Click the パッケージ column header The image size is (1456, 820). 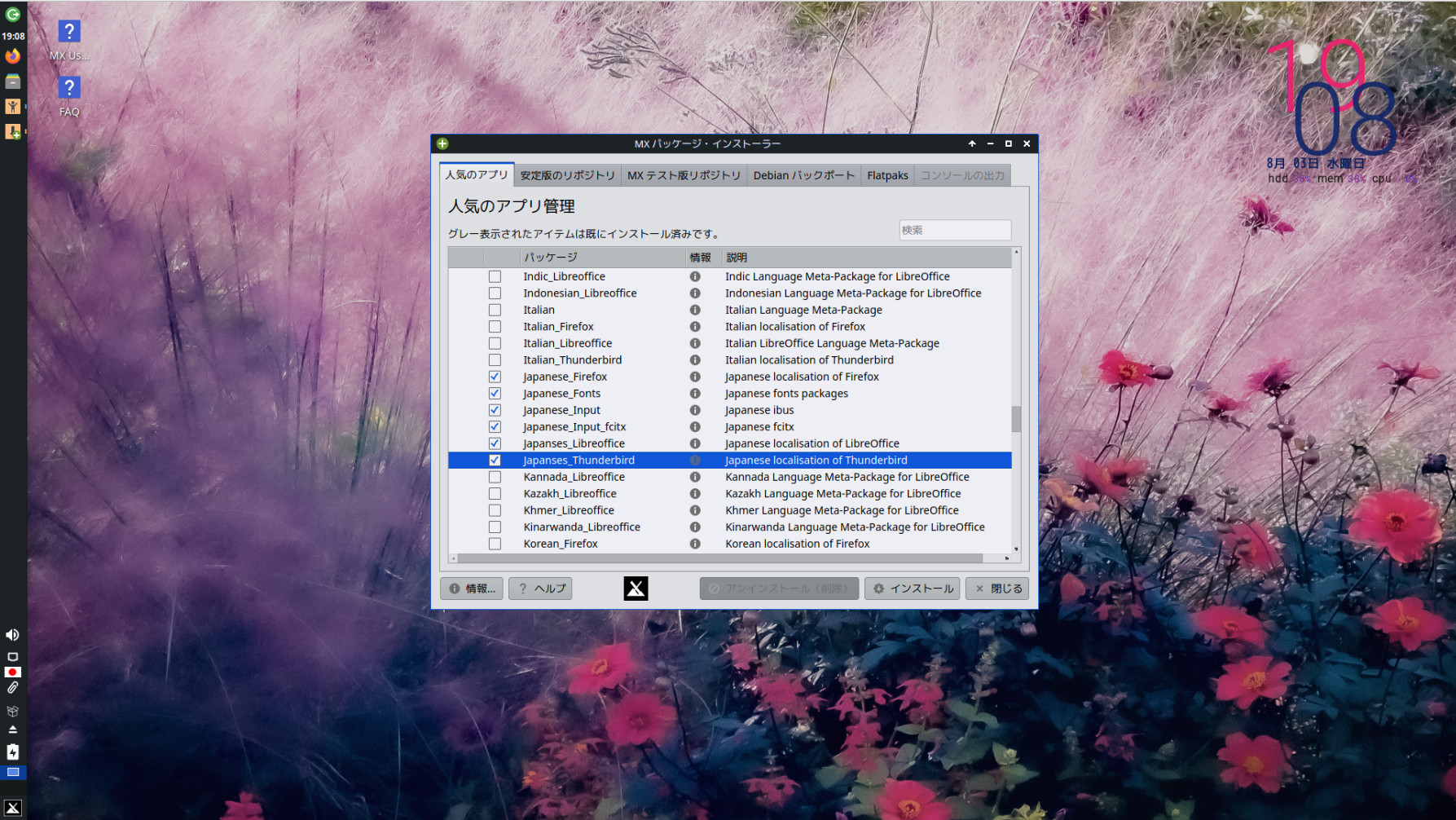(x=604, y=258)
